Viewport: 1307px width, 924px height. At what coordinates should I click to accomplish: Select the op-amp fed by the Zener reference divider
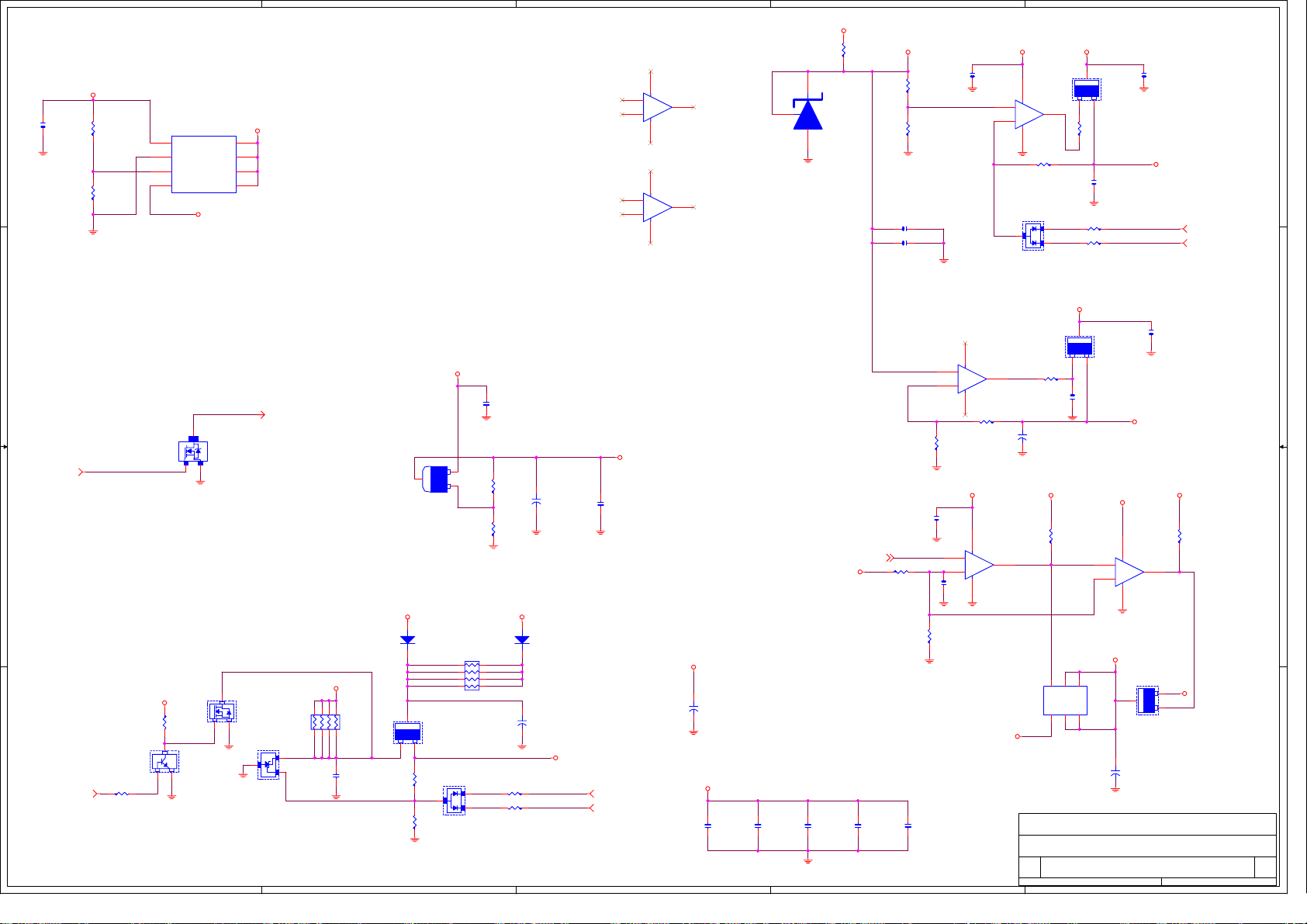coord(1029,114)
